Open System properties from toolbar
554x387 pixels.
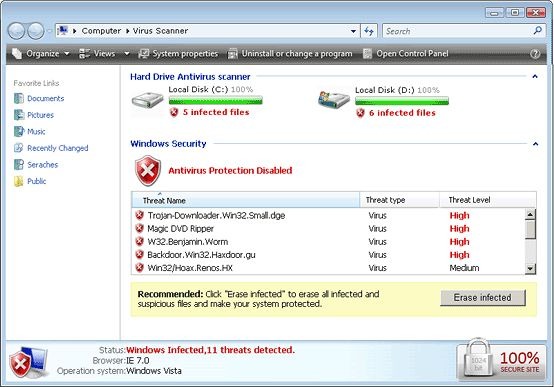(178, 54)
